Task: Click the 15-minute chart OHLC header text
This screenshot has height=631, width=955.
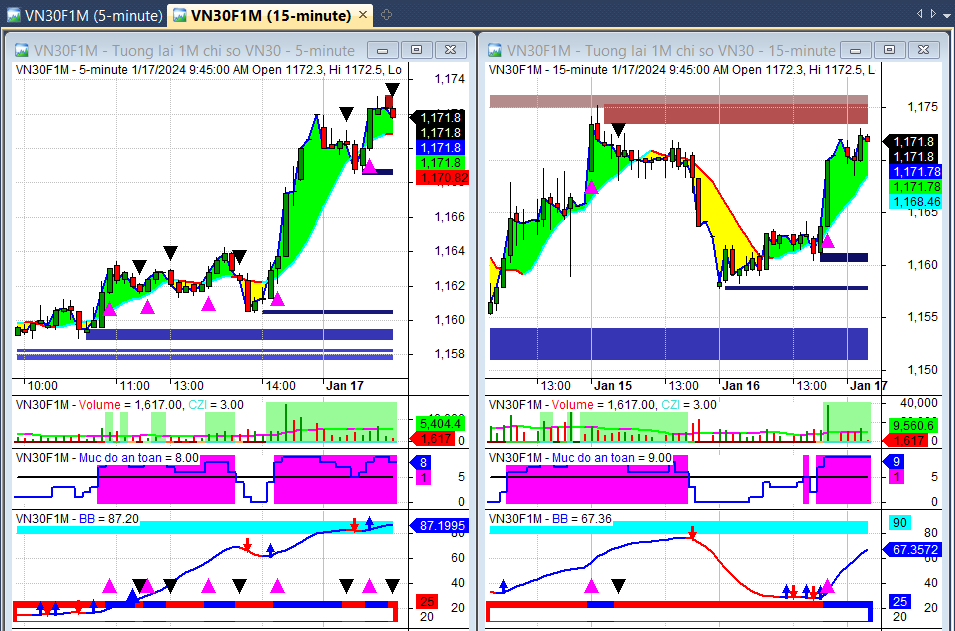Action: point(682,69)
